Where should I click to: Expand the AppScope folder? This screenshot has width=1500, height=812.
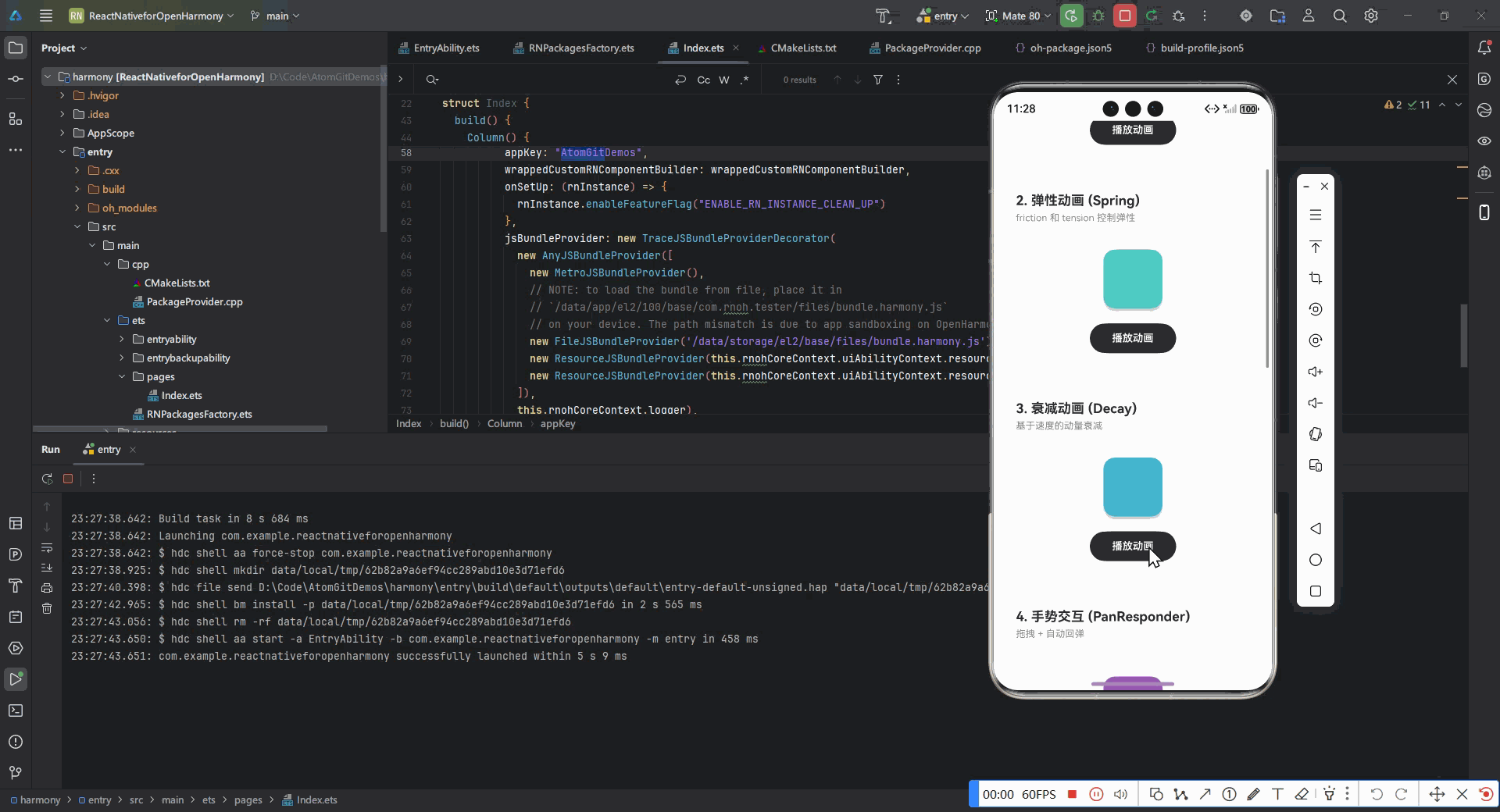click(62, 133)
